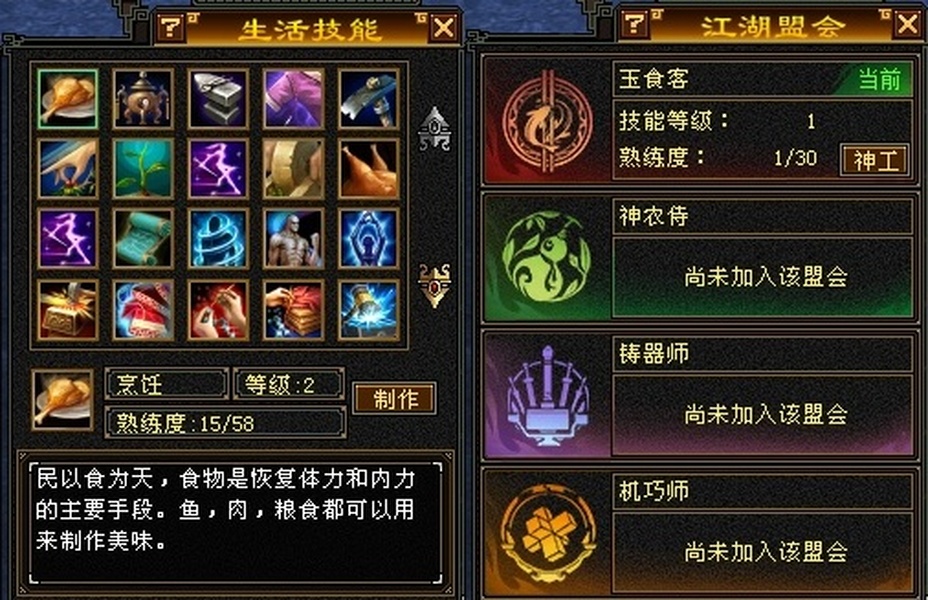Select the cooking chicken drumstick skill icon

coord(67,99)
